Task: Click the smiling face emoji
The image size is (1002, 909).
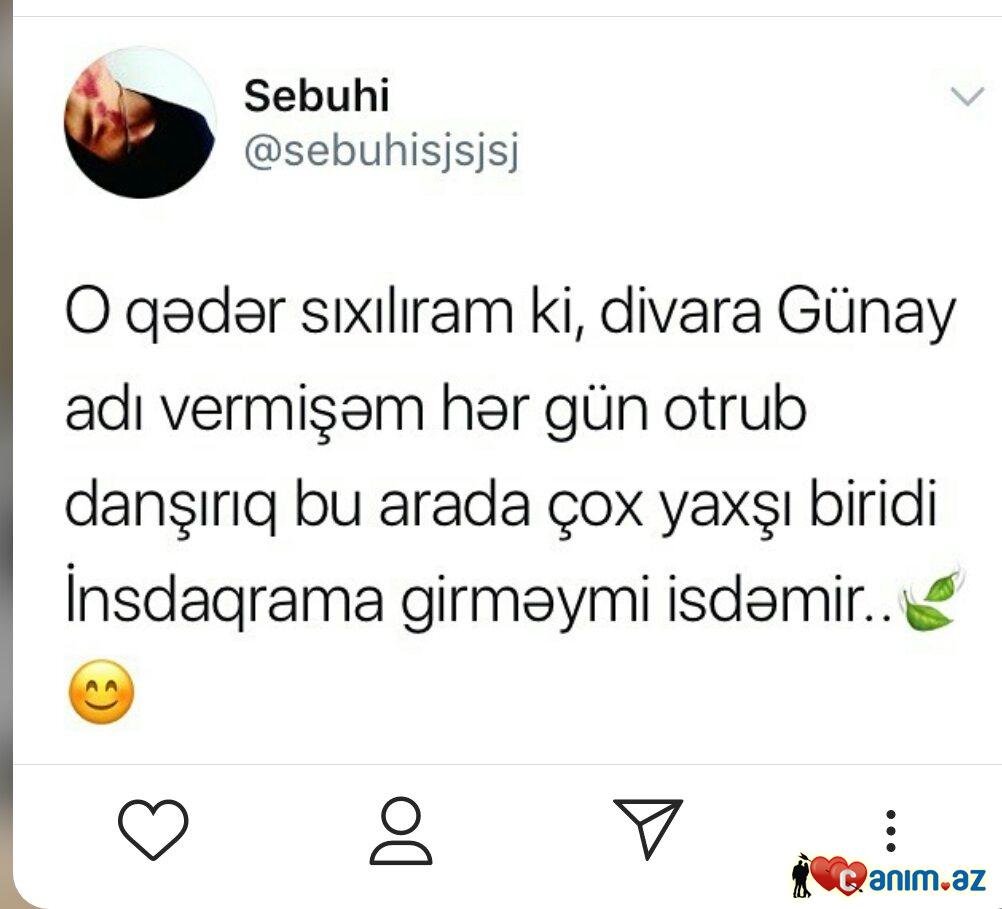Action: 101,692
